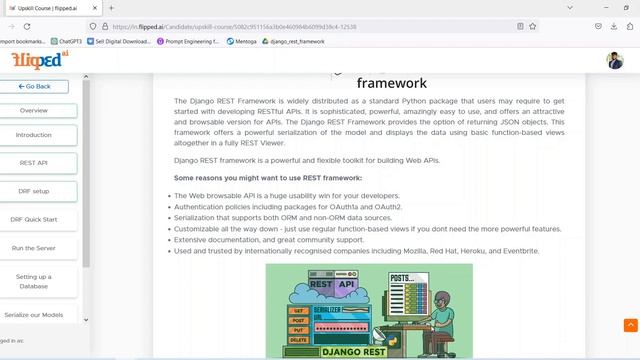Open a new tab with plus button
The width and height of the screenshot is (640, 360).
click(111, 8)
